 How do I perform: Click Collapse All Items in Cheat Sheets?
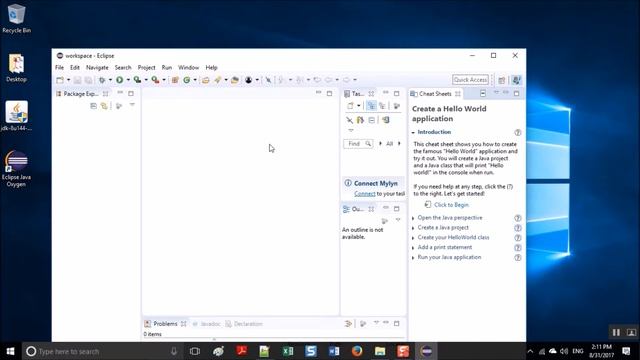click(483, 94)
